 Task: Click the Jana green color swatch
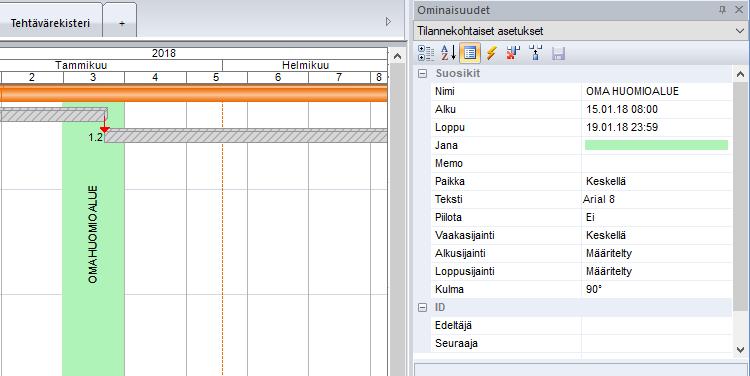pos(656,145)
